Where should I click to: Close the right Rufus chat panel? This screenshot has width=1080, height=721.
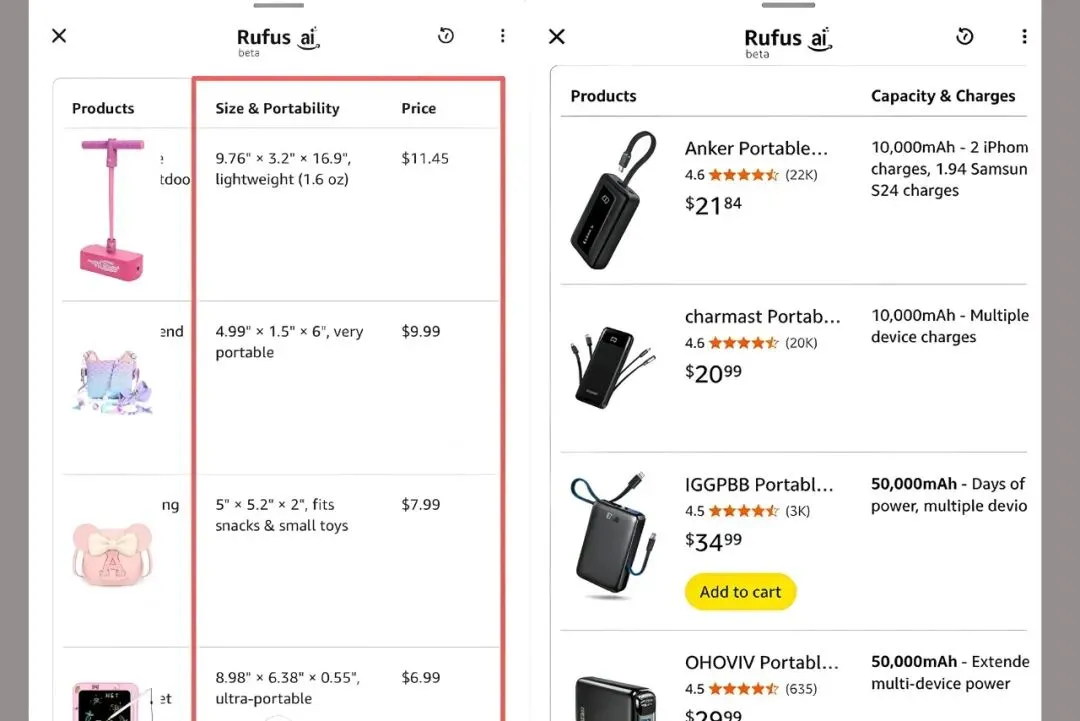click(557, 36)
